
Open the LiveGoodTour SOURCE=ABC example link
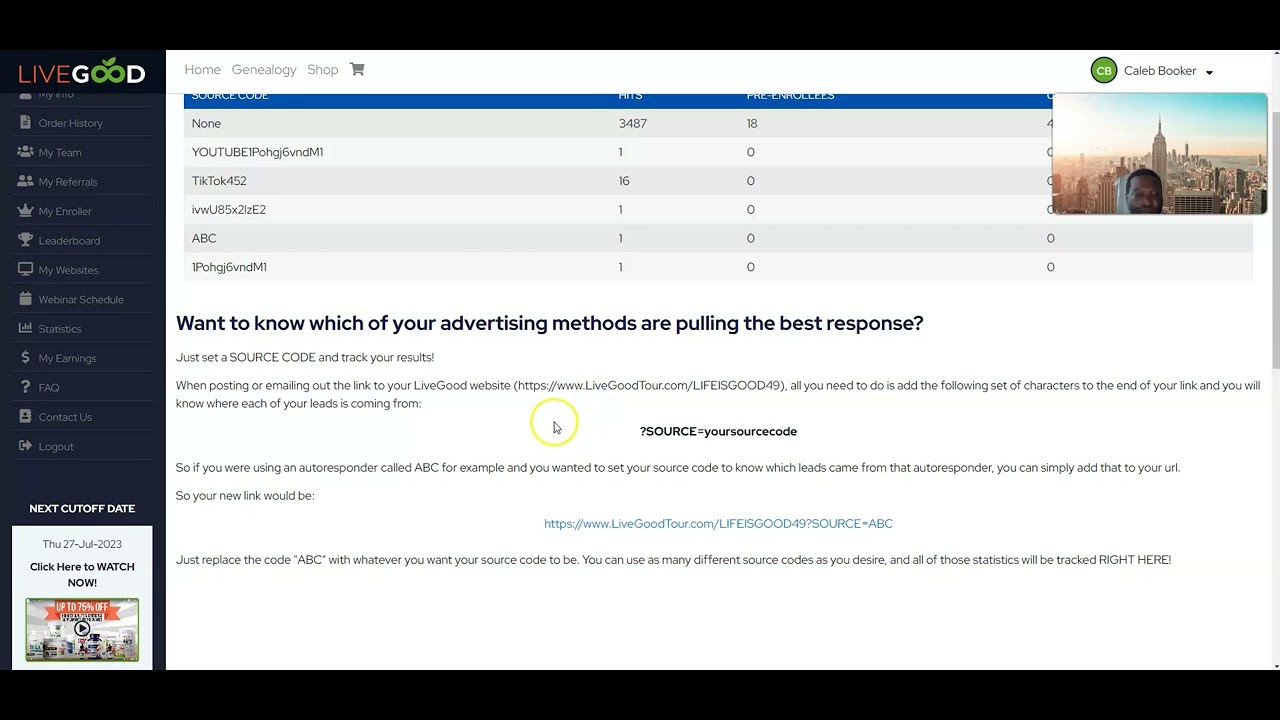pyautogui.click(x=718, y=523)
